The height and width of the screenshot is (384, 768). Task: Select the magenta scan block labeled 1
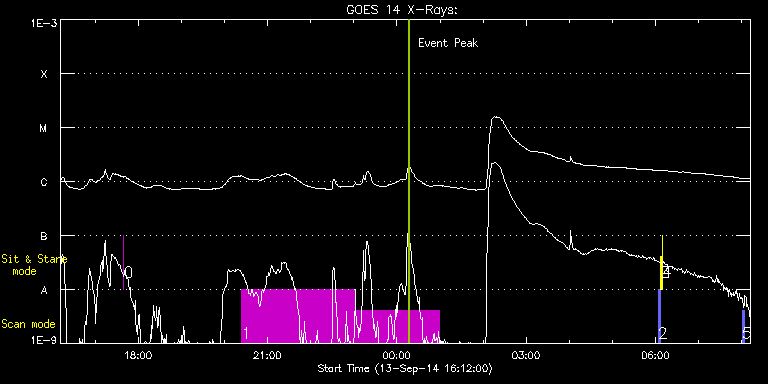coord(298,316)
